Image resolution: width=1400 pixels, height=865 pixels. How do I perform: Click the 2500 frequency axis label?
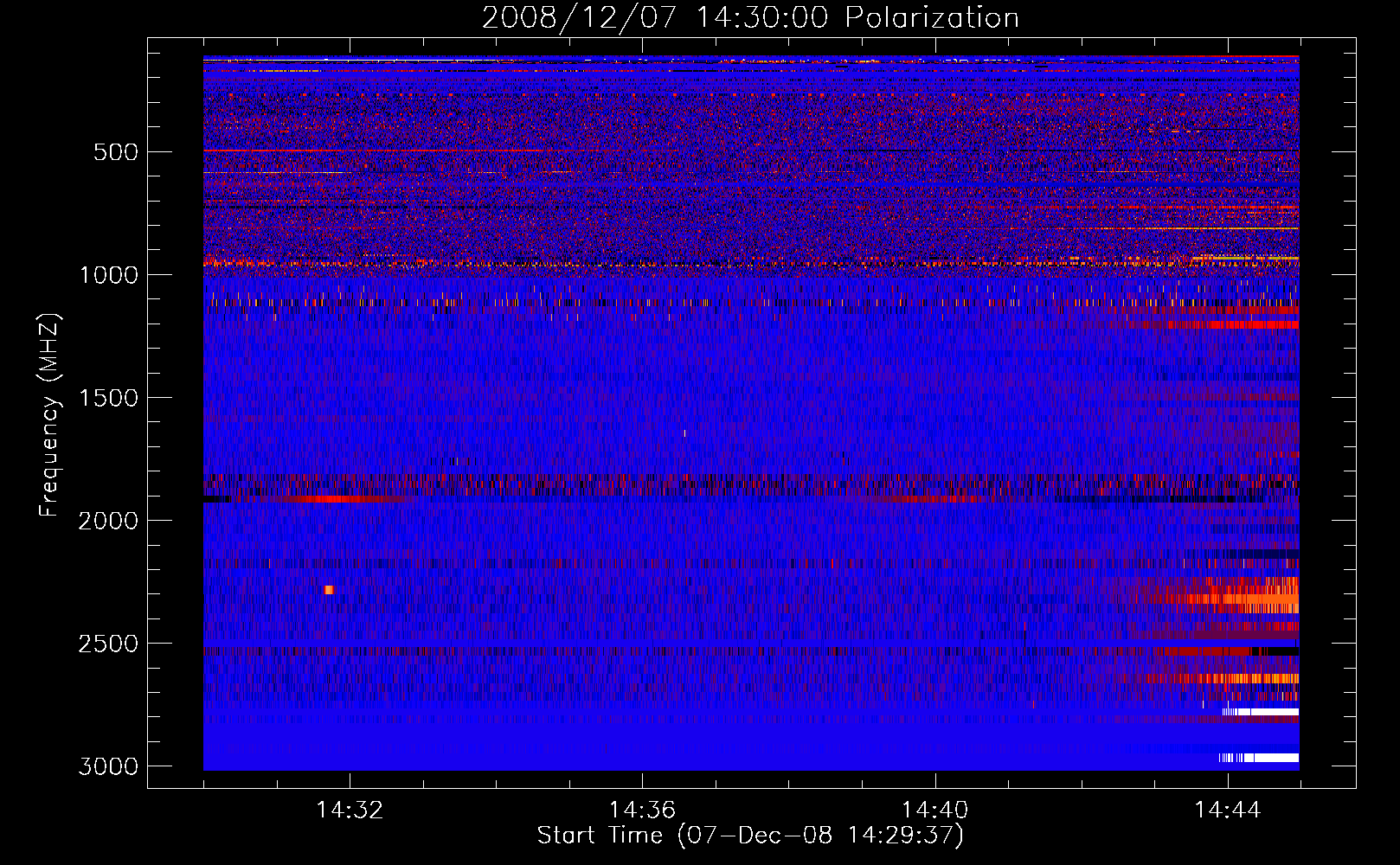108,644
